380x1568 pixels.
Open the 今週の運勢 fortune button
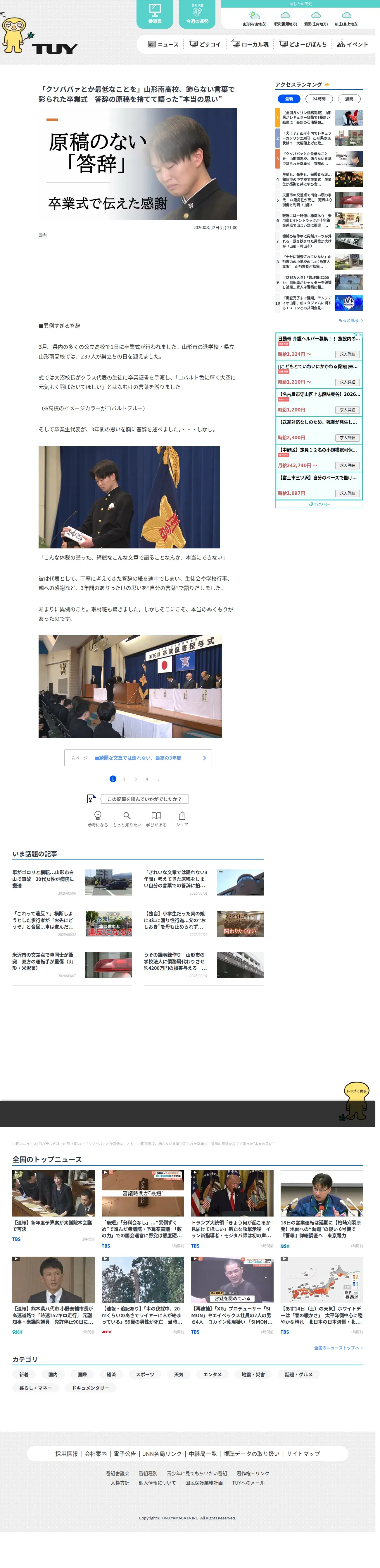point(197,15)
